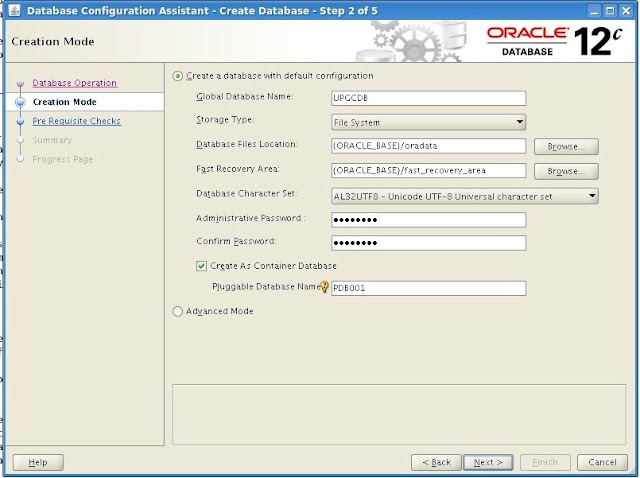The height and width of the screenshot is (478, 640).
Task: Browse for Database Files Location
Action: click(x=566, y=147)
